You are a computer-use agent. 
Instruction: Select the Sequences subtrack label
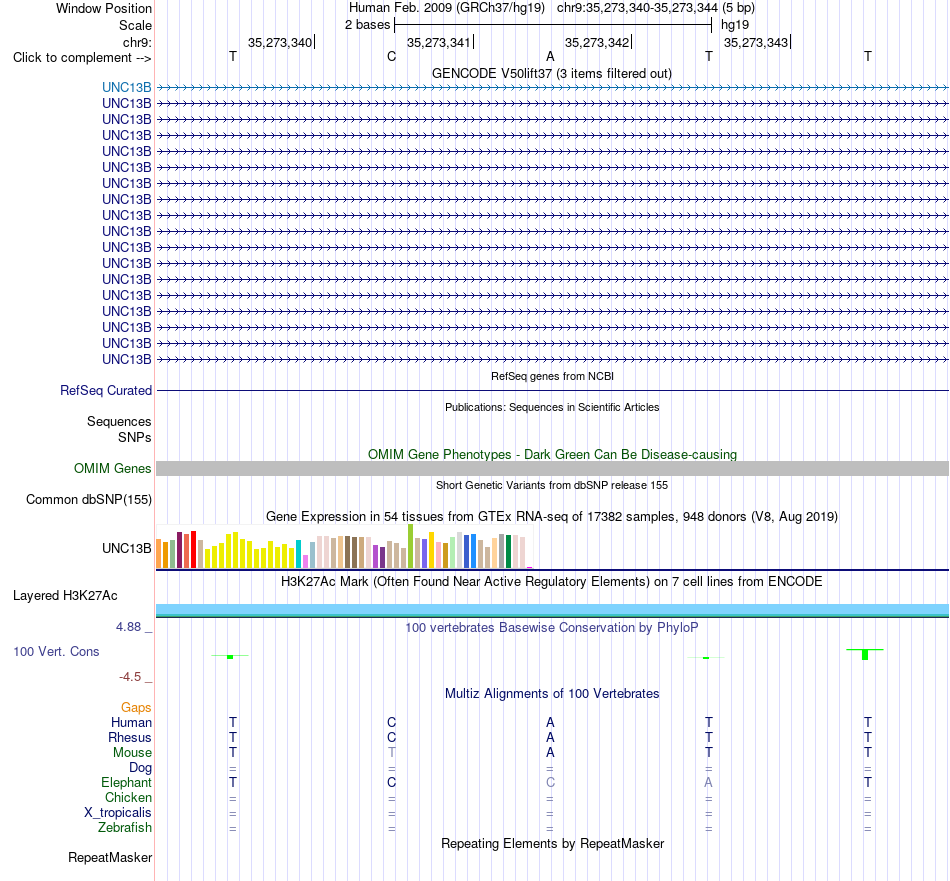pyautogui.click(x=119, y=421)
